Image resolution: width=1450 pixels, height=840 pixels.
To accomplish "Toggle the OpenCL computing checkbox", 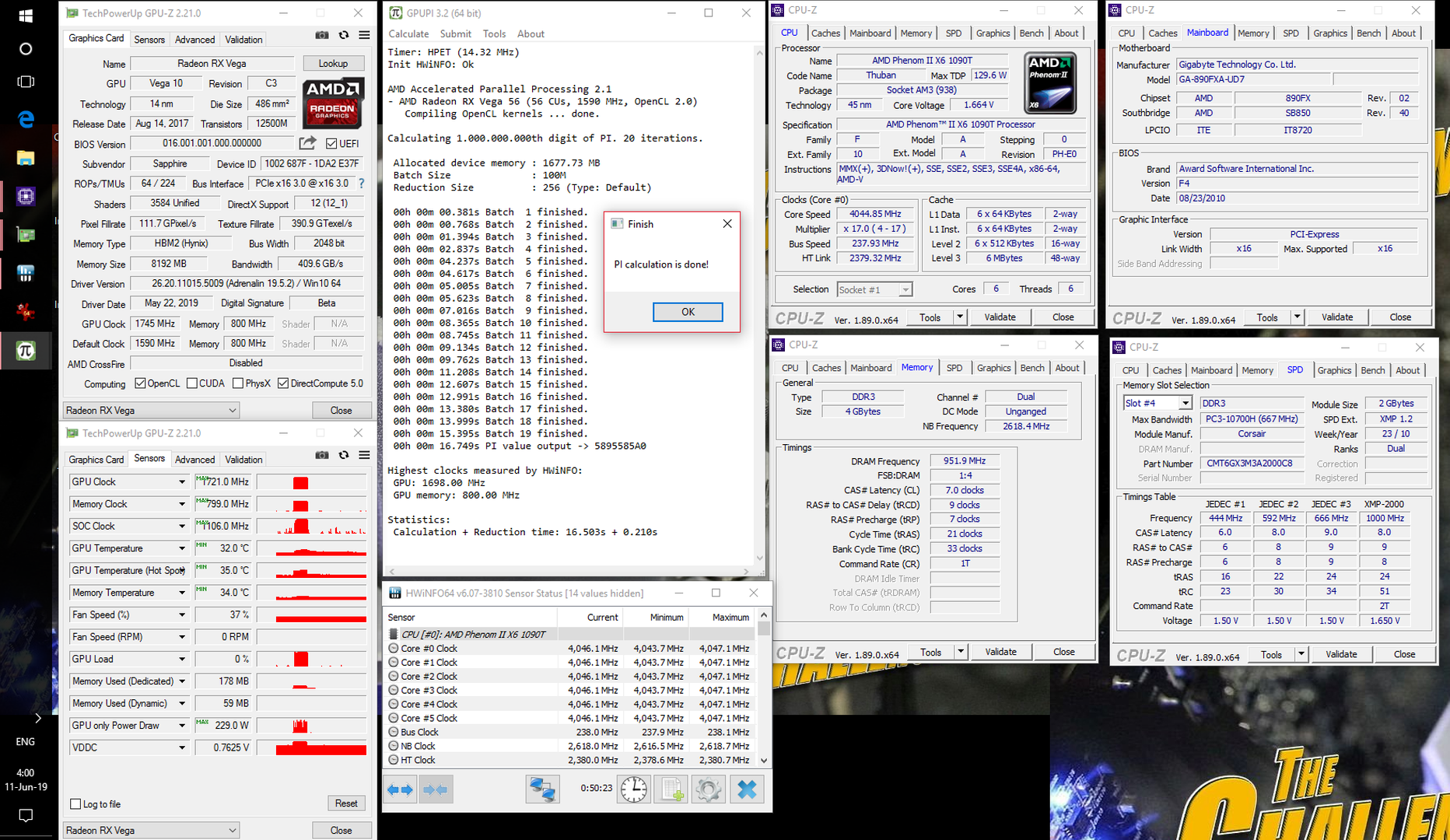I will [x=140, y=383].
